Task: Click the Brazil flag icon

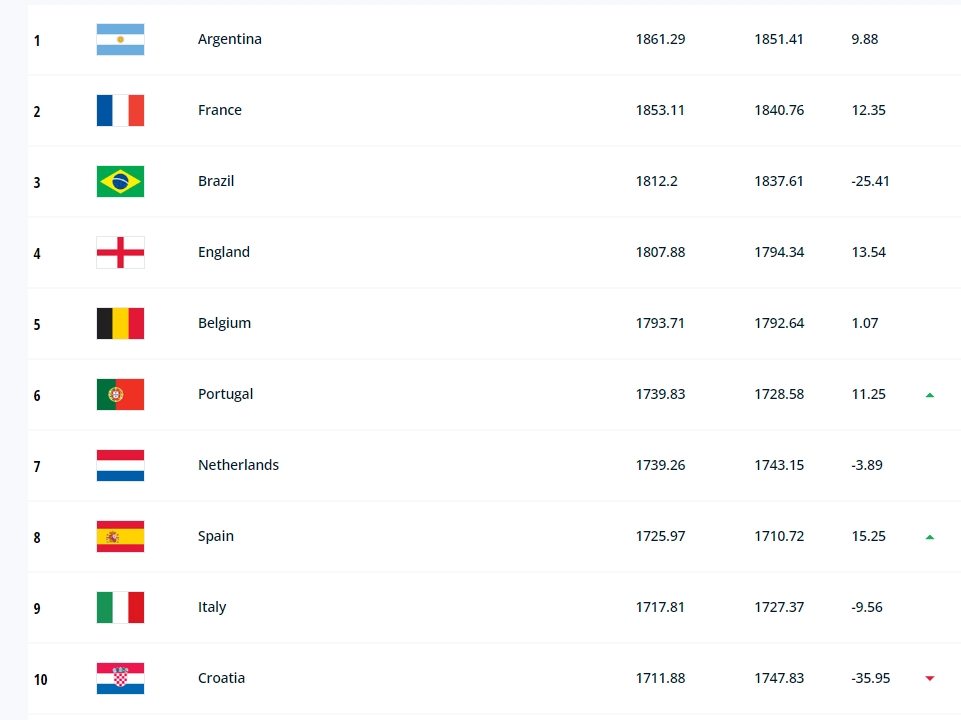Action: pyautogui.click(x=120, y=182)
